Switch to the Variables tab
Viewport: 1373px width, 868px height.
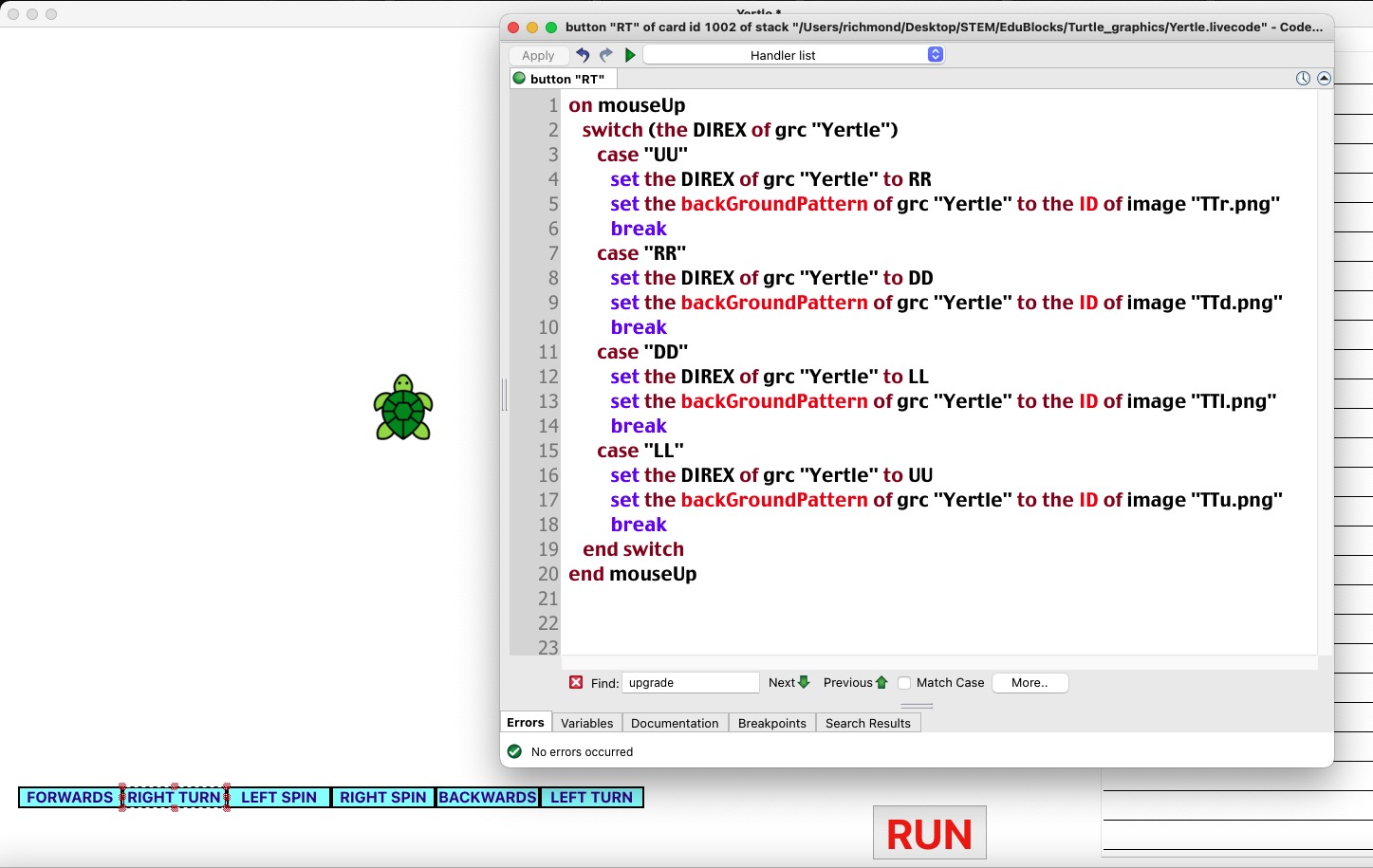tap(586, 723)
